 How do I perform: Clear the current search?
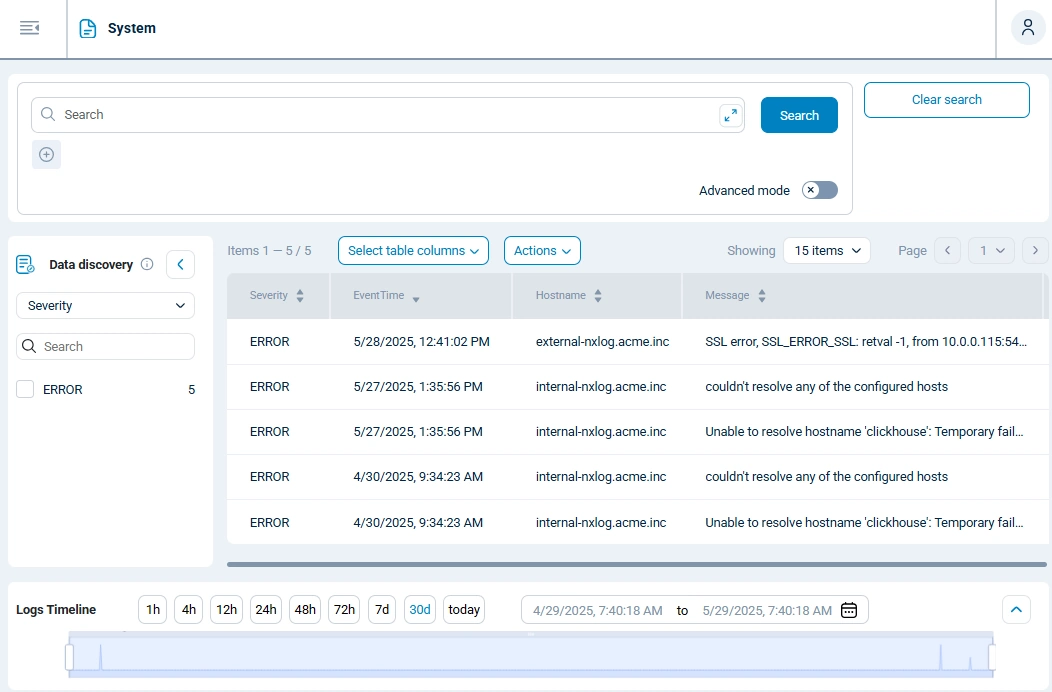(946, 100)
